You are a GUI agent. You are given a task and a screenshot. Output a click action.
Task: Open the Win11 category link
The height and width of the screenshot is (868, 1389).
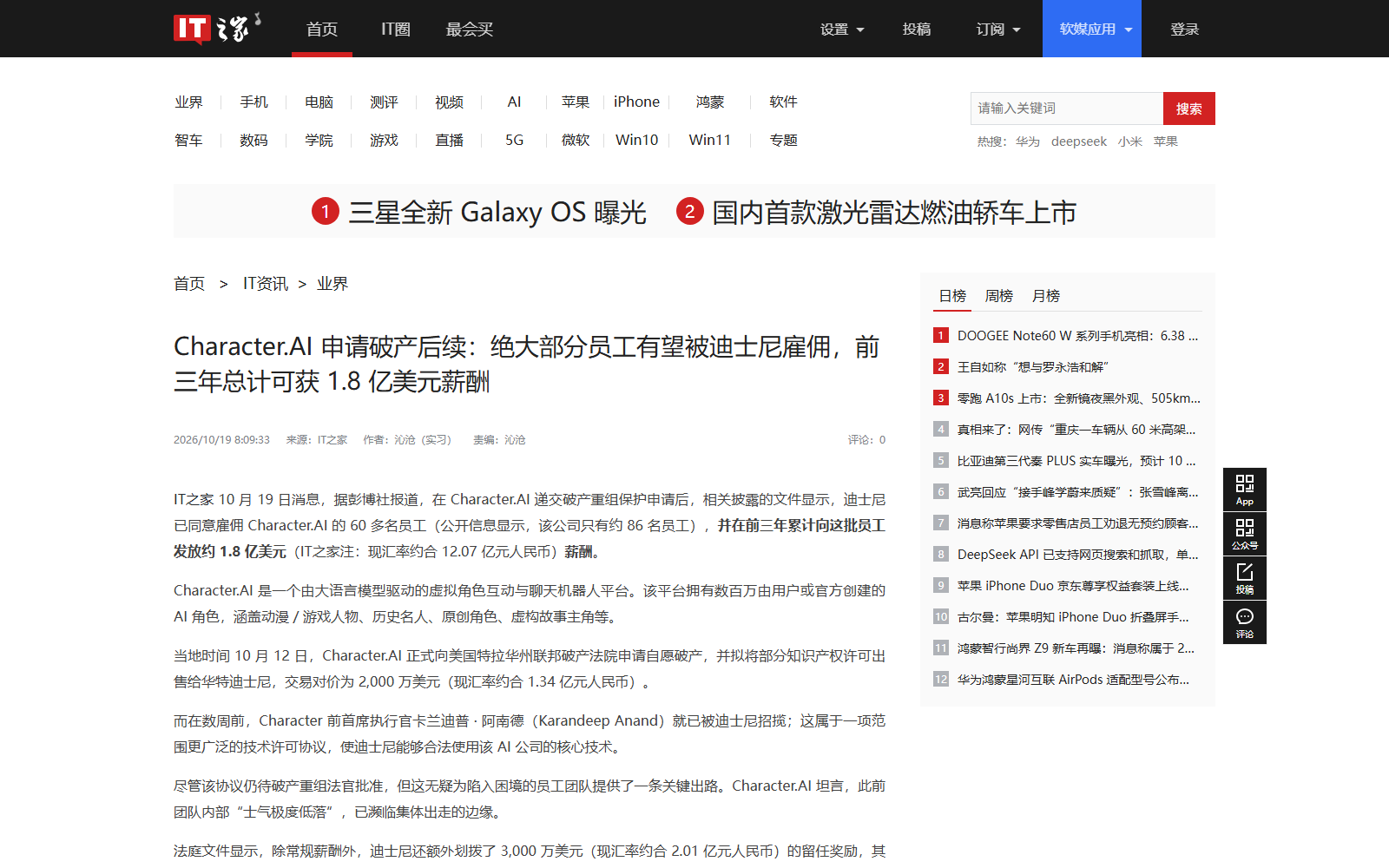pos(710,141)
